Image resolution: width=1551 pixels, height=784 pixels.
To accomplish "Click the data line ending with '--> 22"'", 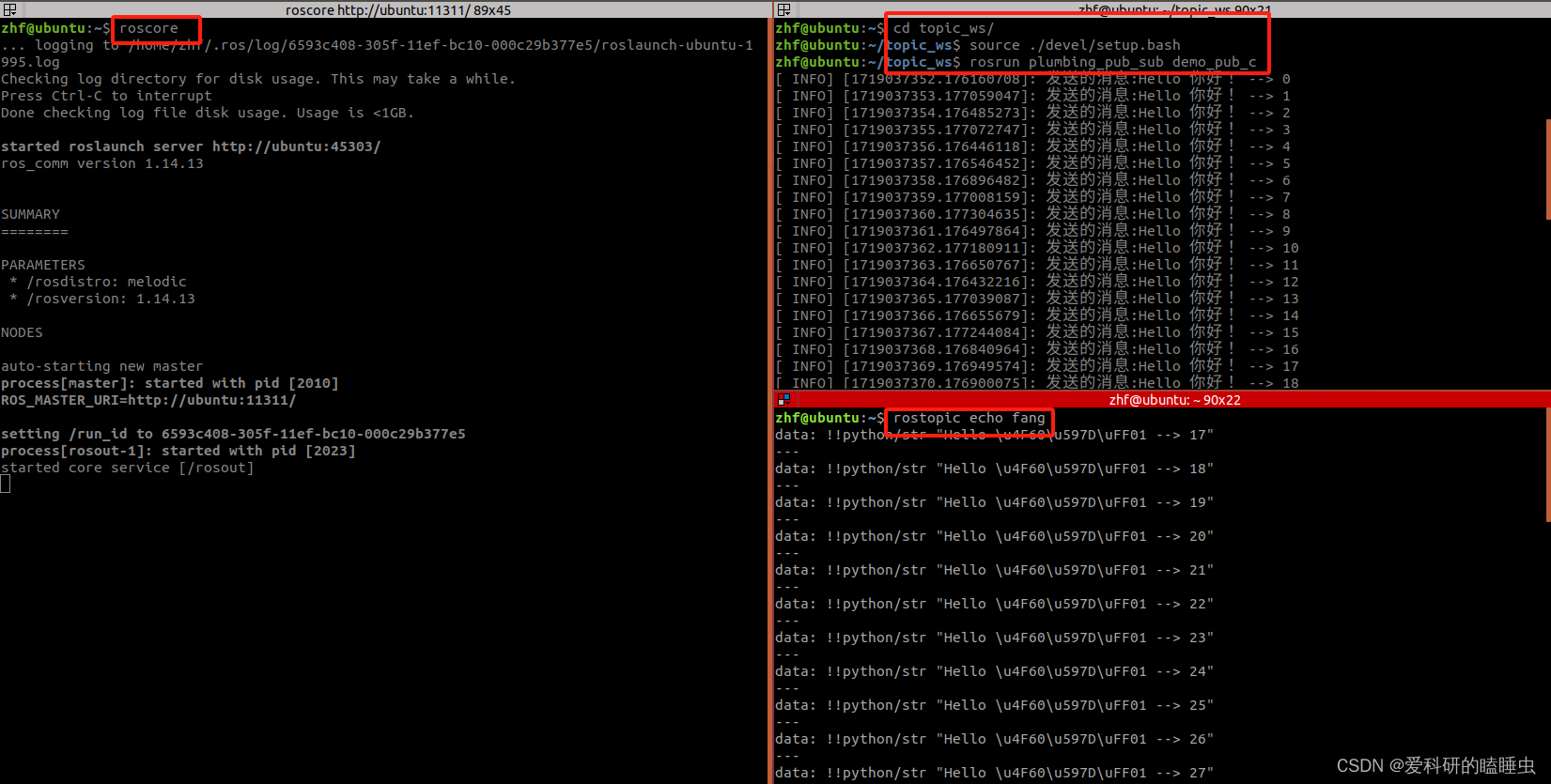I will pos(994,604).
